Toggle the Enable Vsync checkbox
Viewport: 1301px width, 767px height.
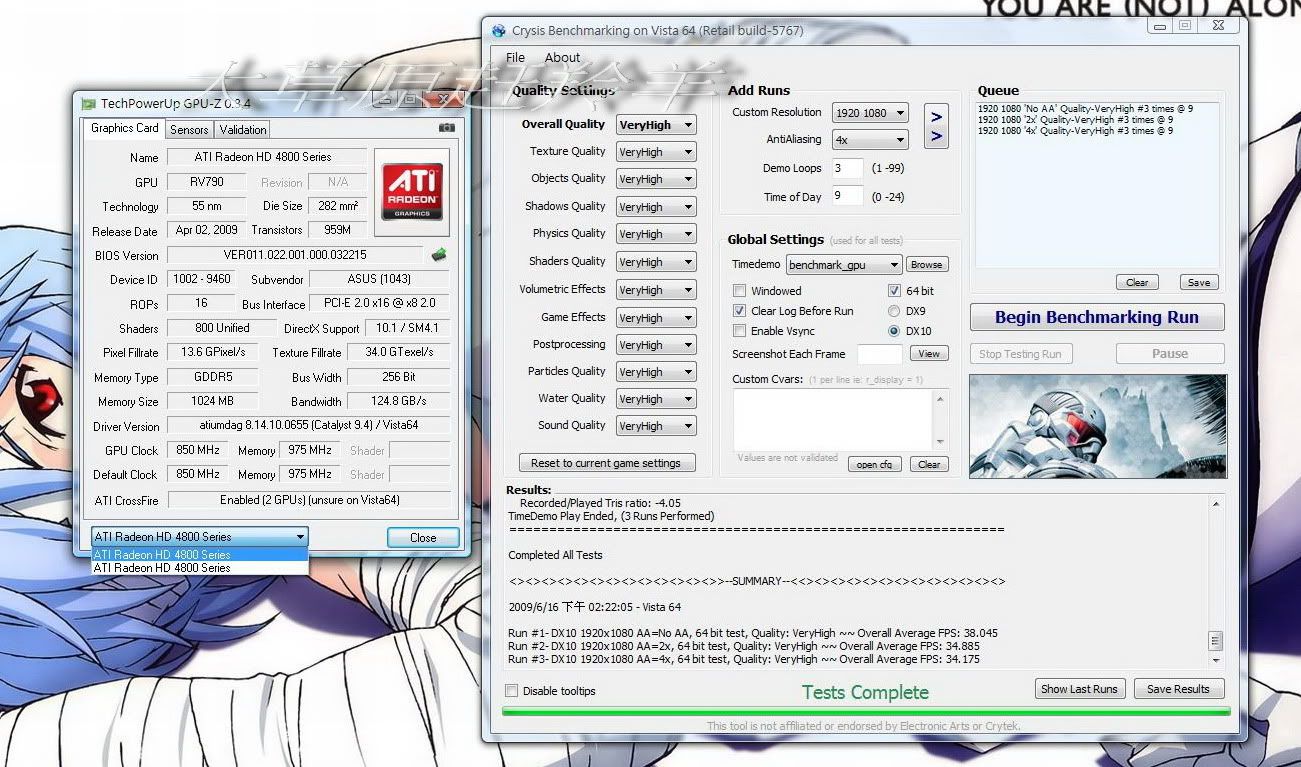tap(740, 331)
